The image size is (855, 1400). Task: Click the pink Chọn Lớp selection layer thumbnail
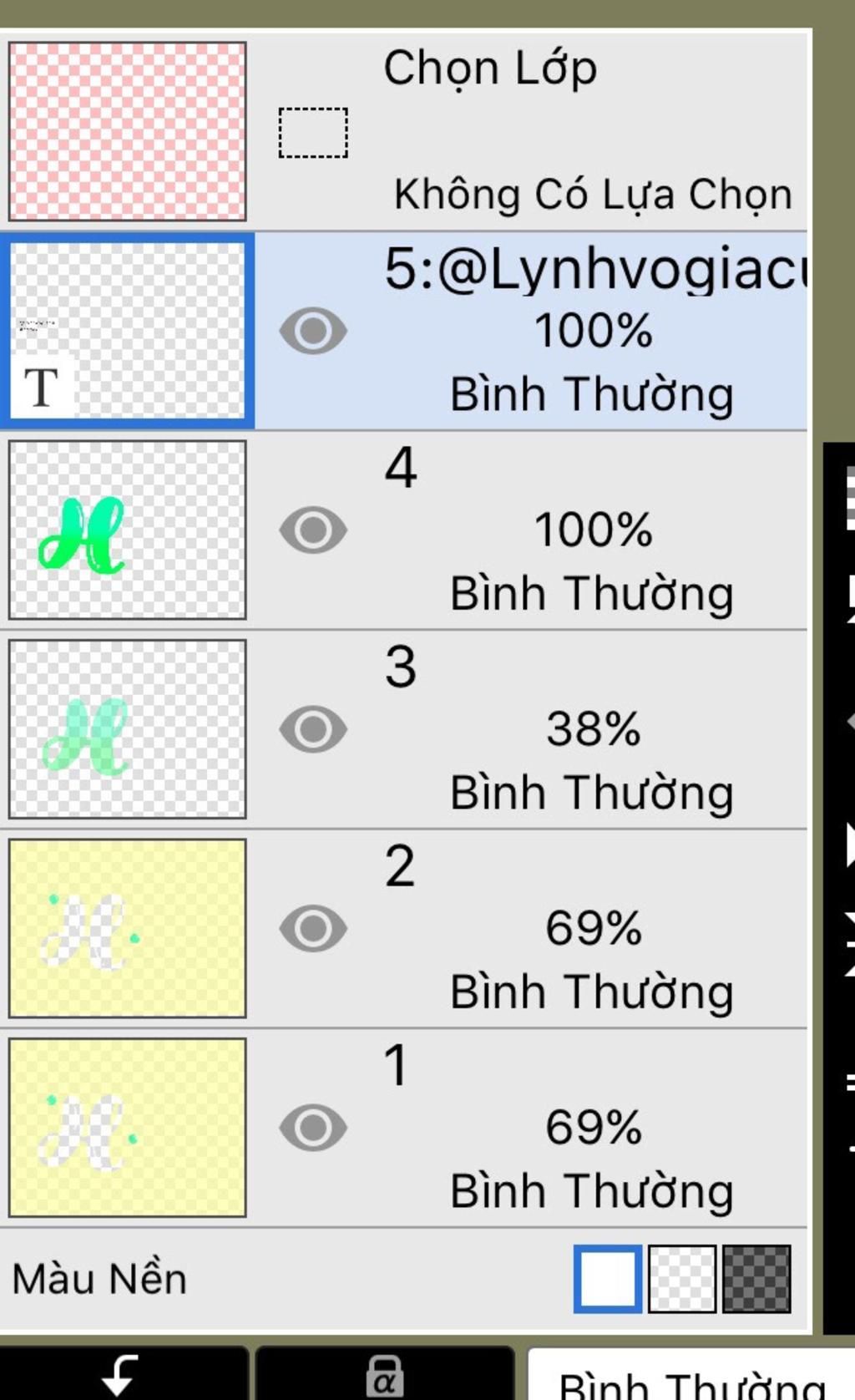point(127,131)
